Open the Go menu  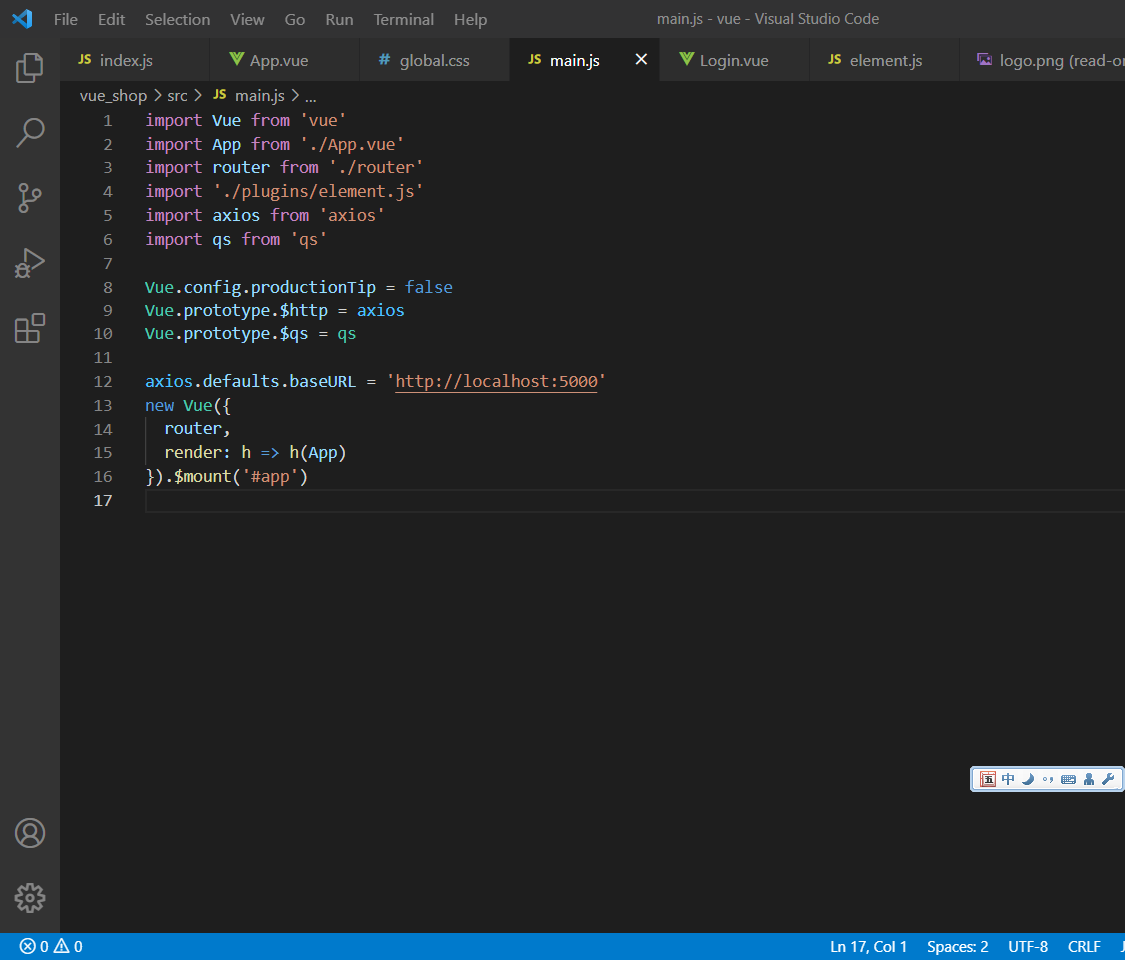295,19
